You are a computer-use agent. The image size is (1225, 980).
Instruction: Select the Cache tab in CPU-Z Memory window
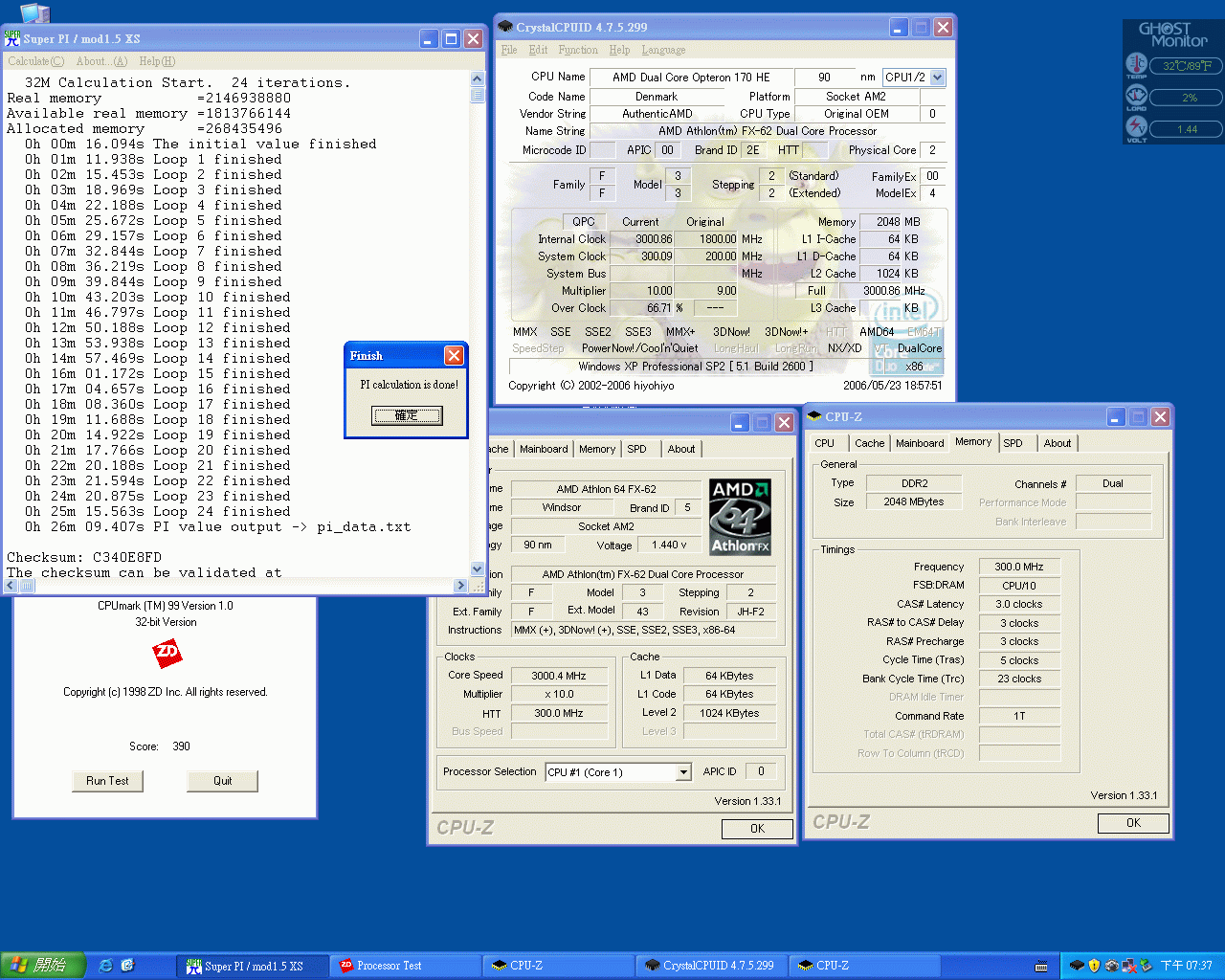point(870,443)
